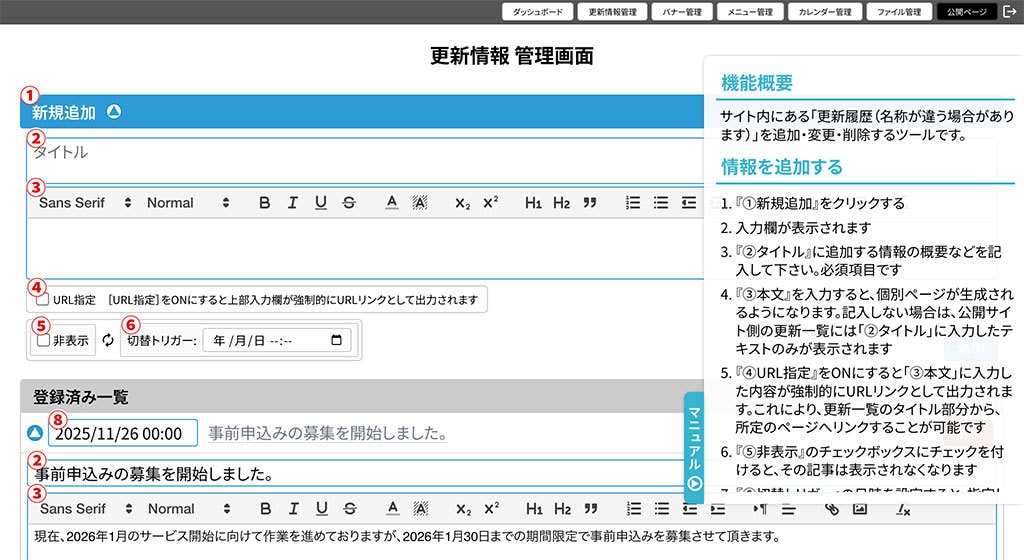Image resolution: width=1024 pixels, height=560 pixels.
Task: Click the 機能概要 heading in manual panel
Action: pos(757,83)
